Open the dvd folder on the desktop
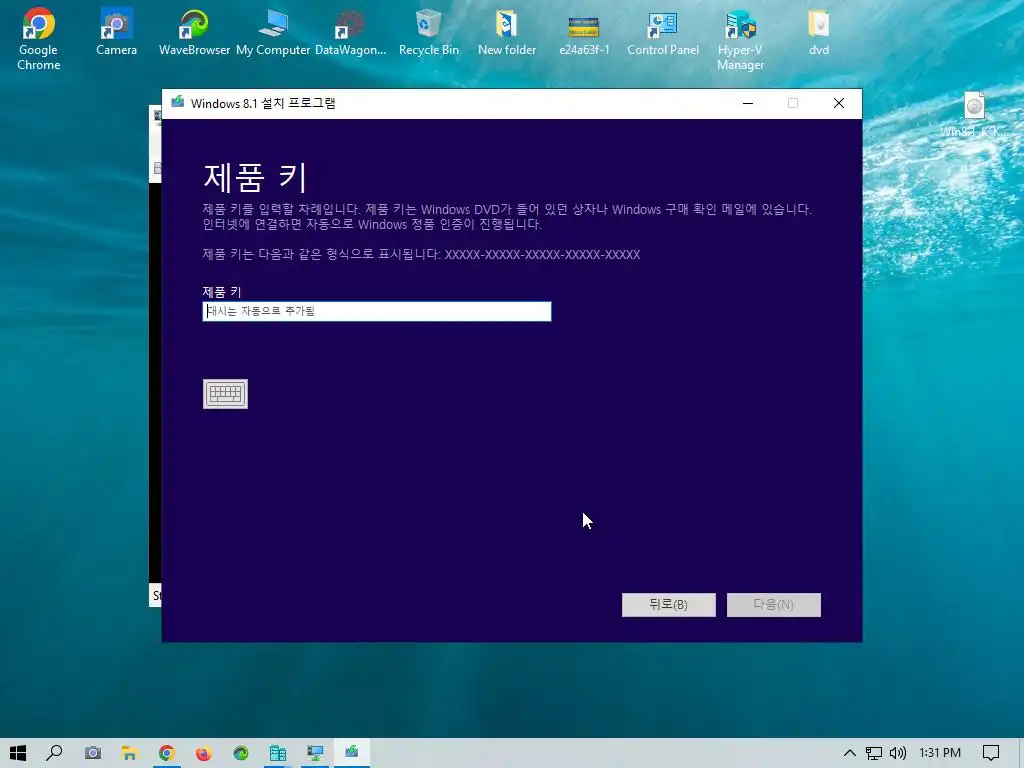This screenshot has height=768, width=1024. pyautogui.click(x=819, y=32)
